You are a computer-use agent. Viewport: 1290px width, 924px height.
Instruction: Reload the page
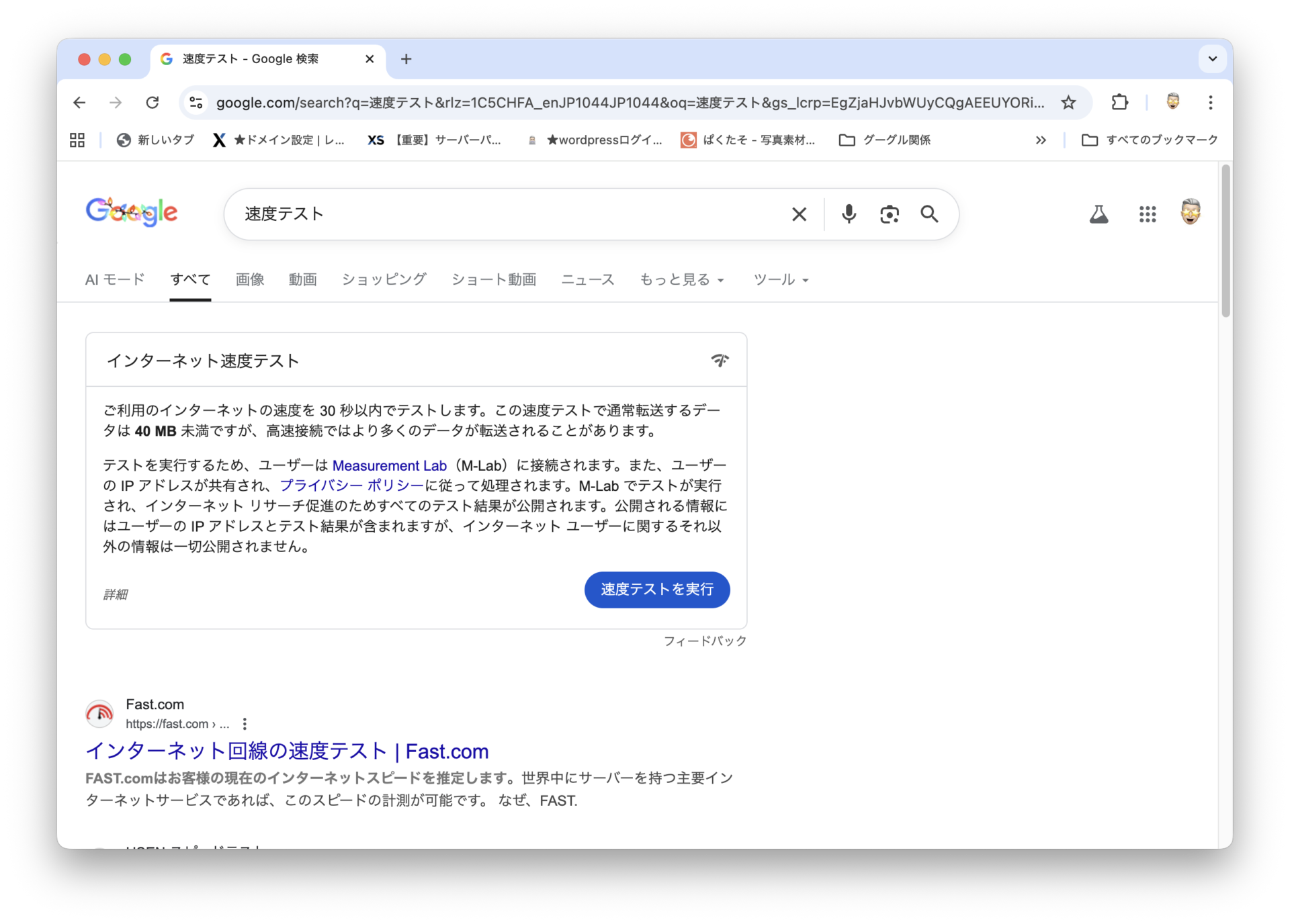pos(153,103)
